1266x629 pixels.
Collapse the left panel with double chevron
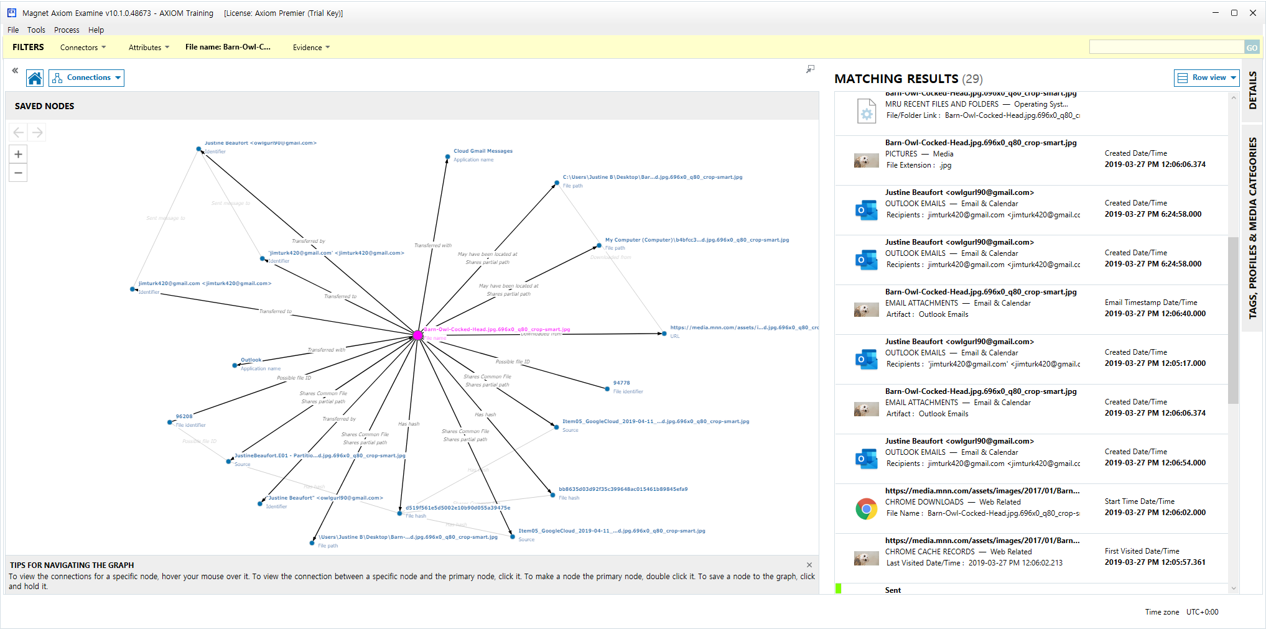tap(15, 71)
